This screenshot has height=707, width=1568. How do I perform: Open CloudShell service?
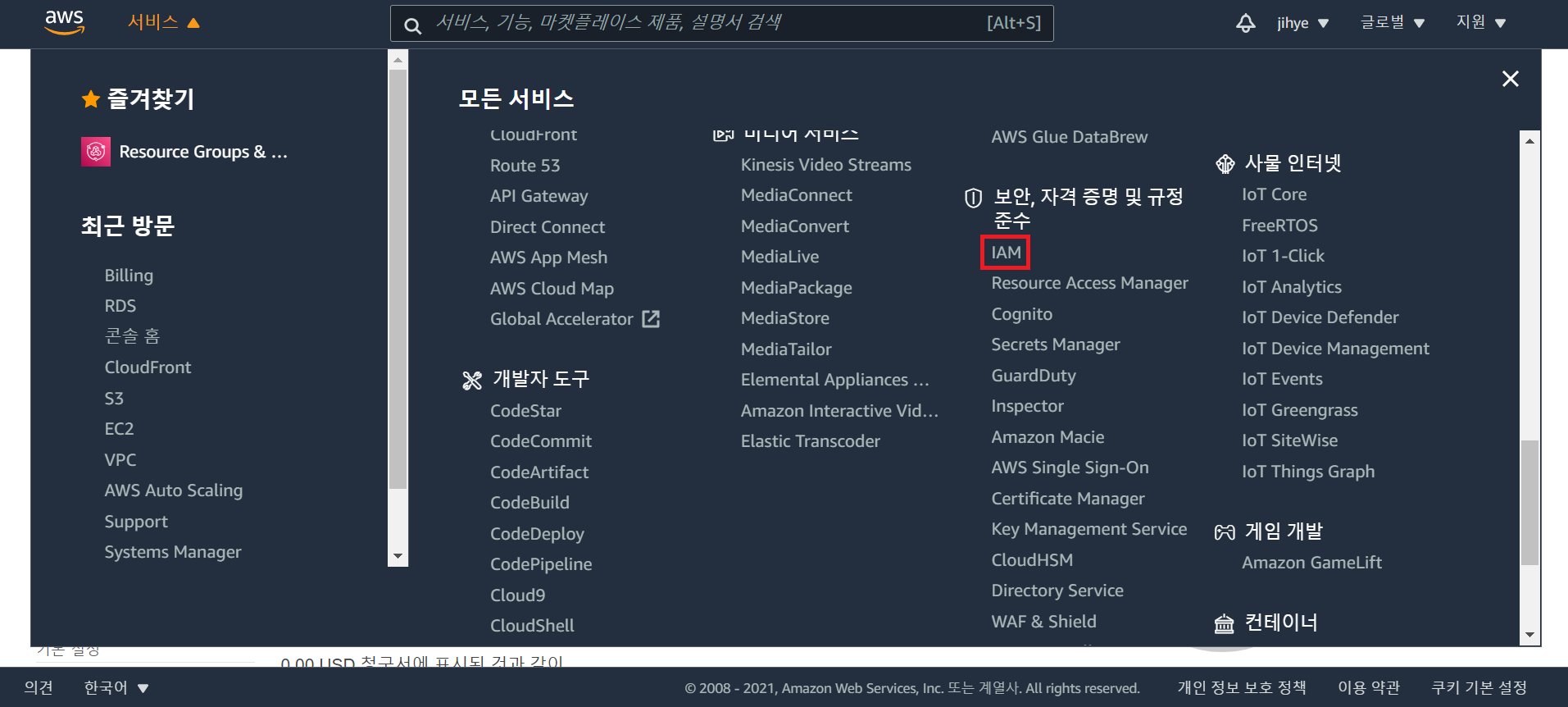coord(532,626)
